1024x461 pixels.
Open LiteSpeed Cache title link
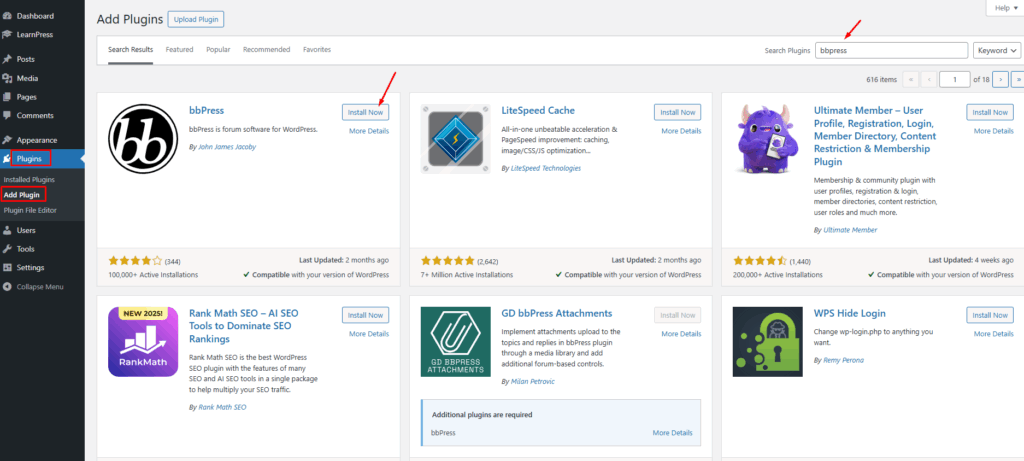click(538, 110)
